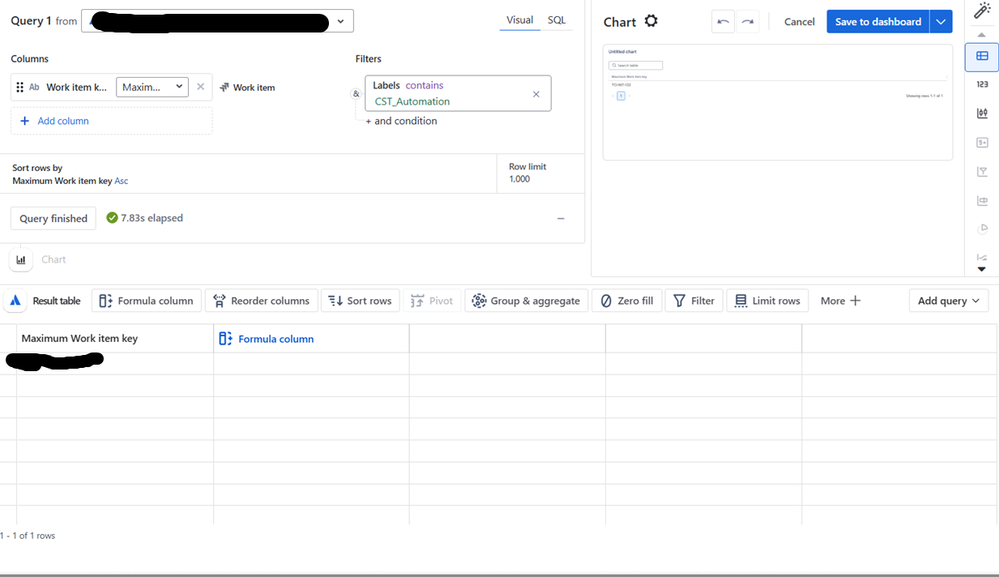The width and height of the screenshot is (999, 577).
Task: Choose Reorder columns step
Action: [261, 301]
